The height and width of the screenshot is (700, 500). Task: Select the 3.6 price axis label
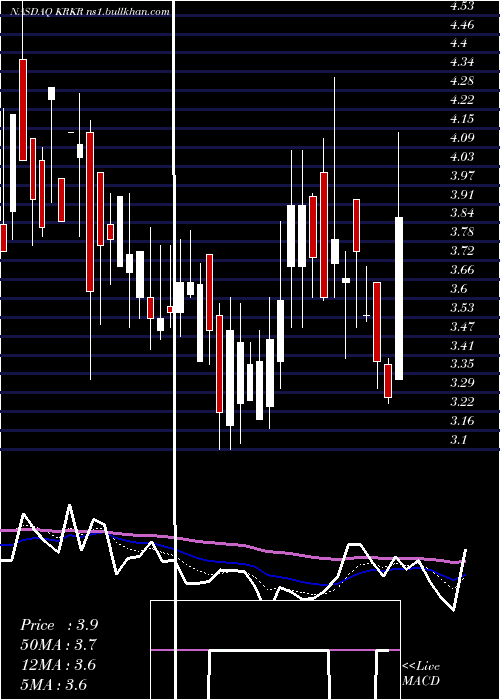pos(458,289)
